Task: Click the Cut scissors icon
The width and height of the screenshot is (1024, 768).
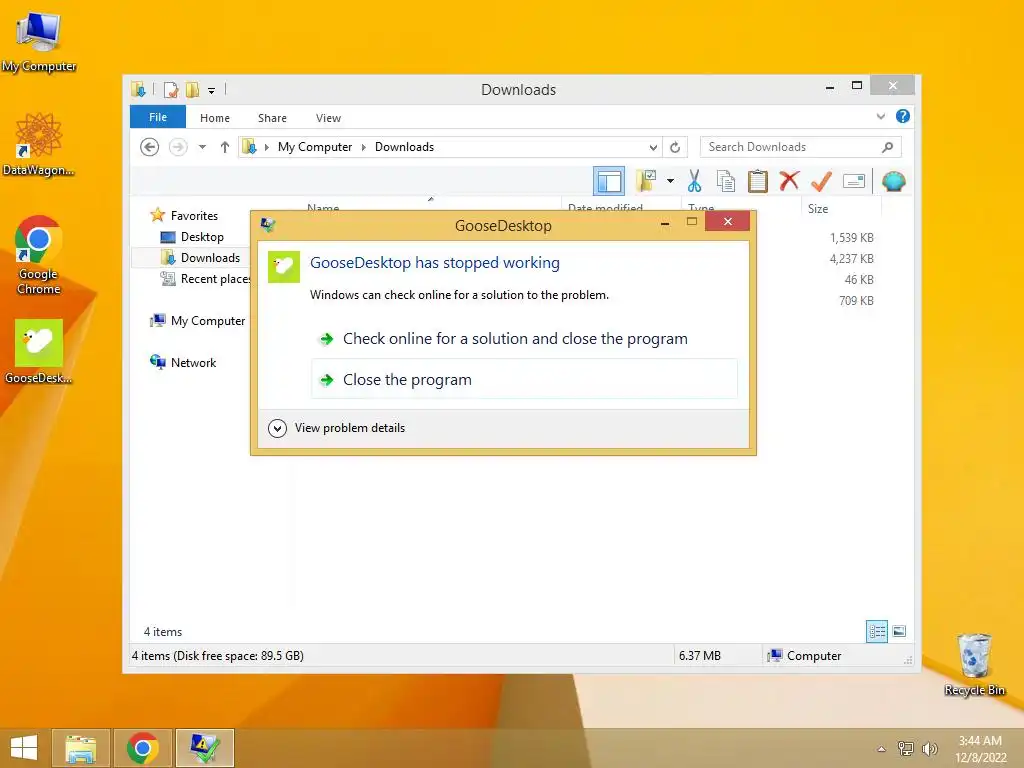Action: point(694,181)
